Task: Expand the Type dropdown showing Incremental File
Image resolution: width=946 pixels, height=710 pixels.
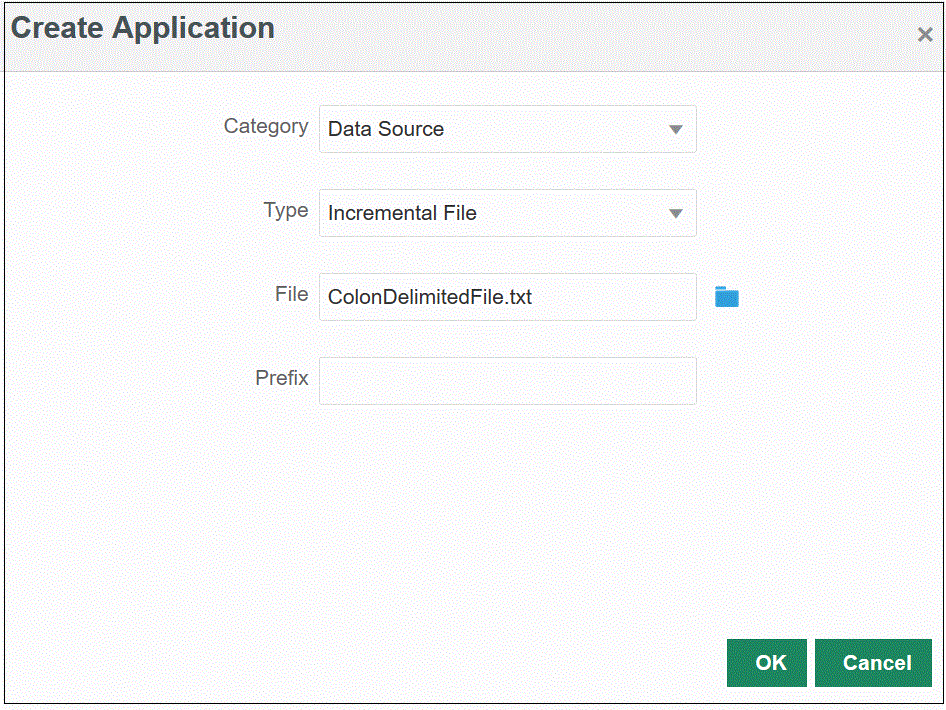Action: tap(678, 213)
